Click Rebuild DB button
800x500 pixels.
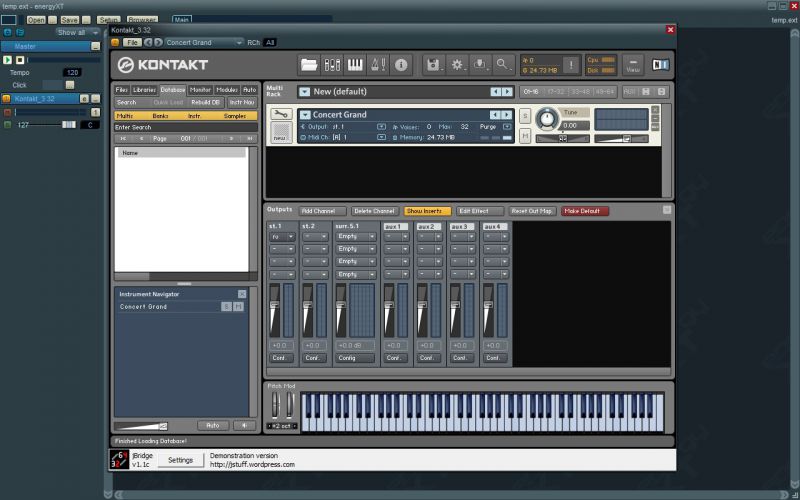click(205, 102)
